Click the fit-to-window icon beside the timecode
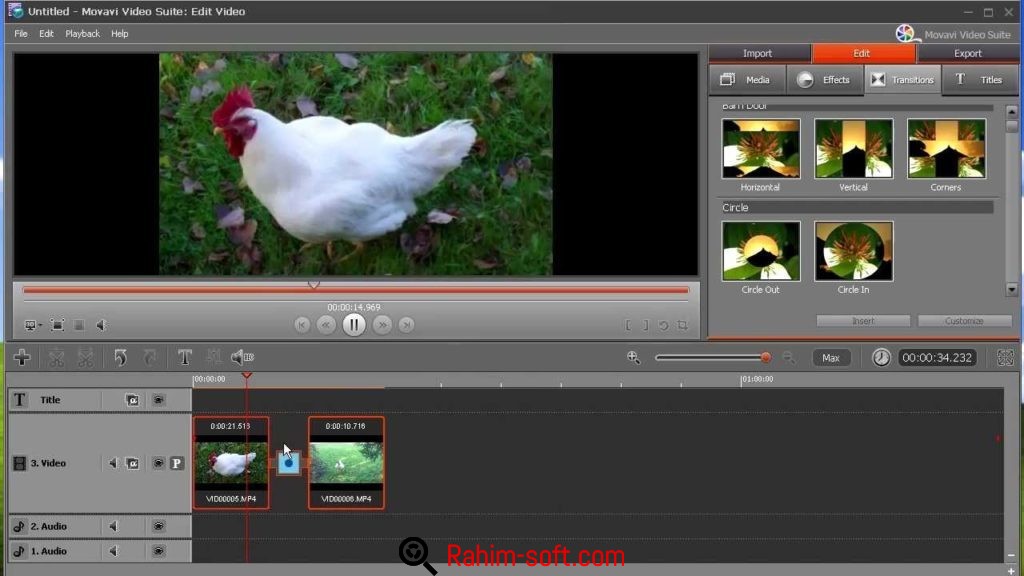 [1005, 357]
